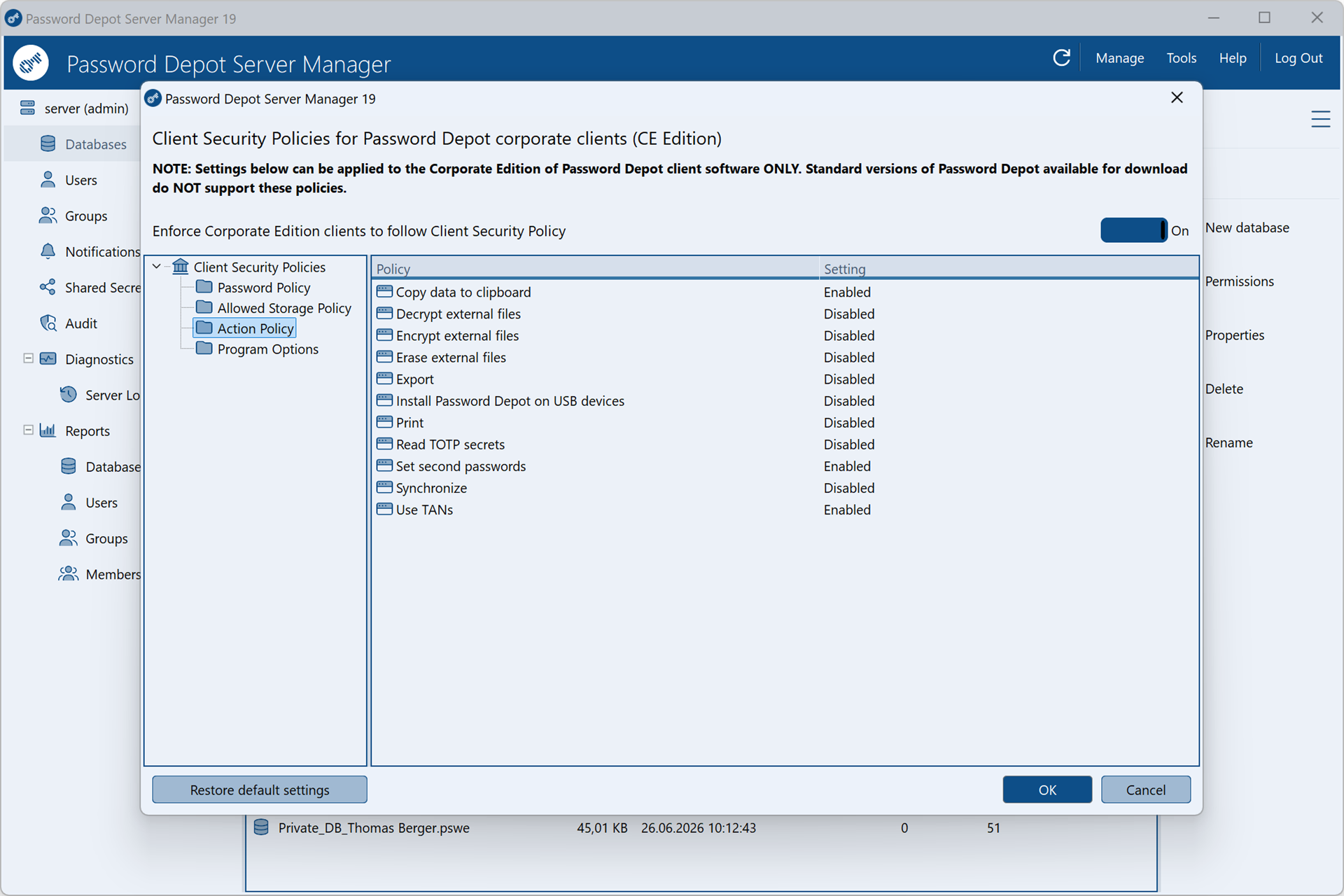Select the Erase external files policy row
The width and height of the screenshot is (1344, 896).
[x=784, y=357]
